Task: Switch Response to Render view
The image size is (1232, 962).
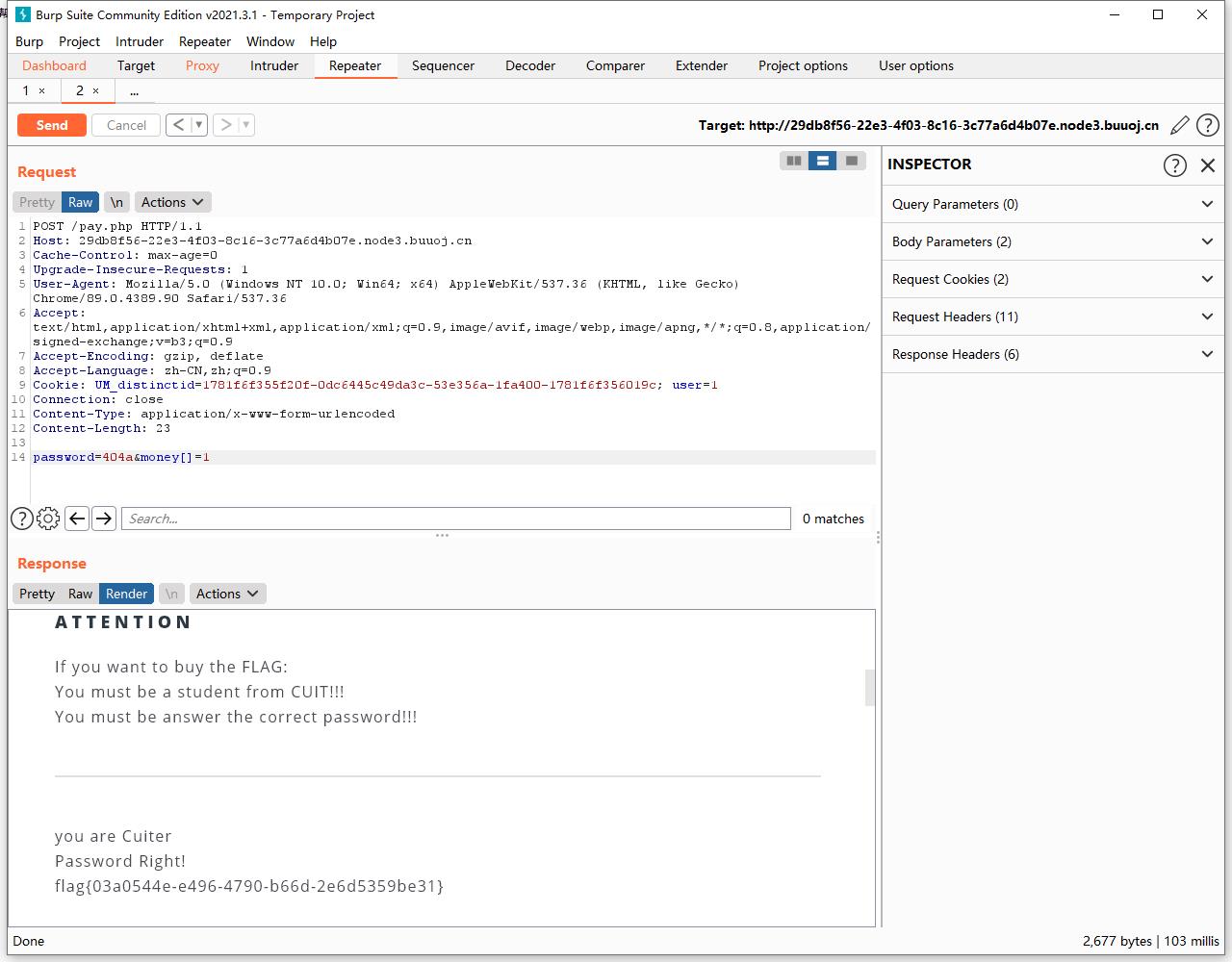Action: [127, 594]
